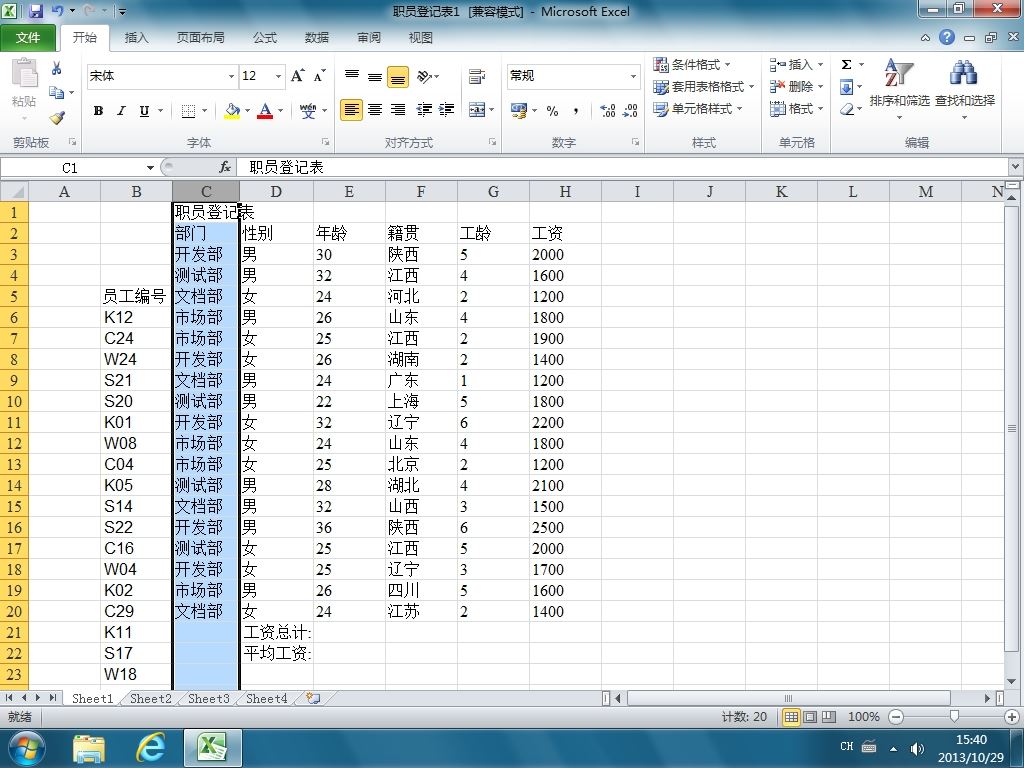The height and width of the screenshot is (768, 1024).
Task: Click the zoom slider handle
Action: pos(954,716)
